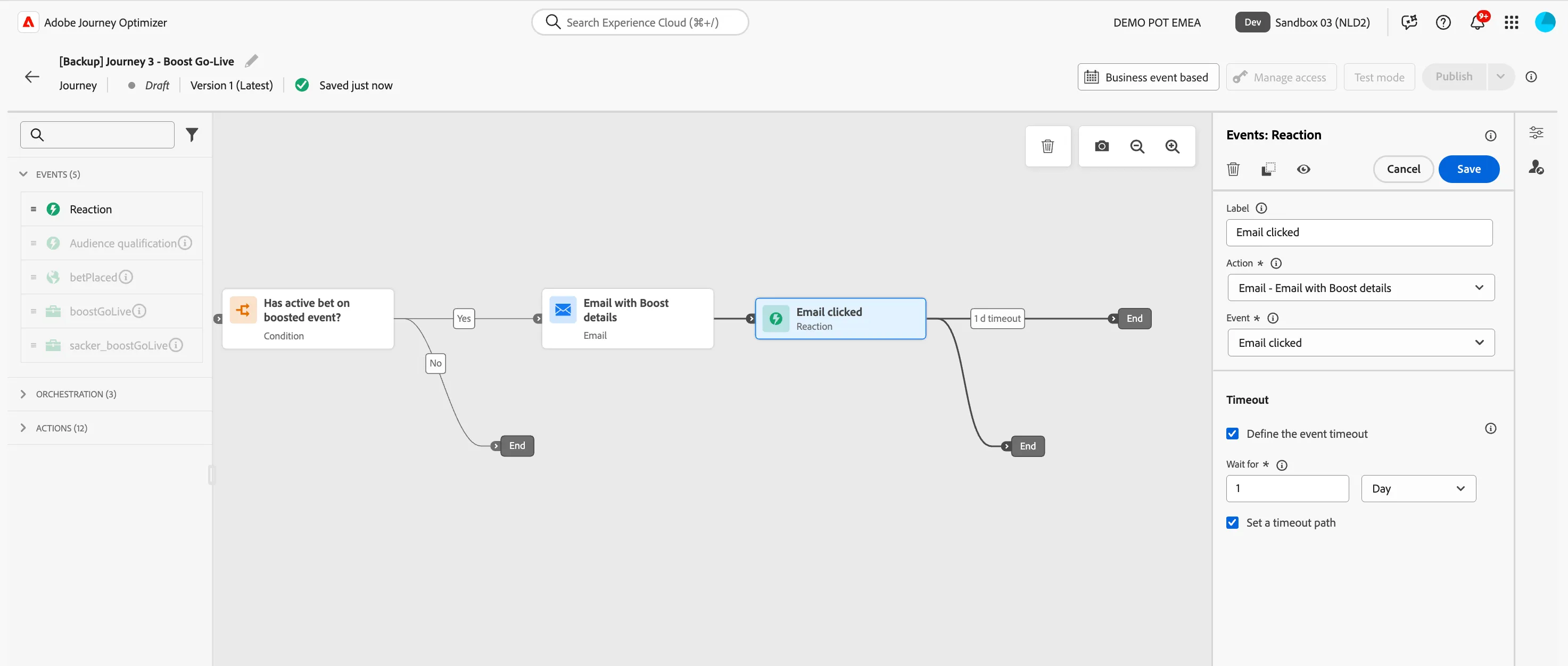
Task: Open the palette filter funnel icon
Action: tap(192, 135)
